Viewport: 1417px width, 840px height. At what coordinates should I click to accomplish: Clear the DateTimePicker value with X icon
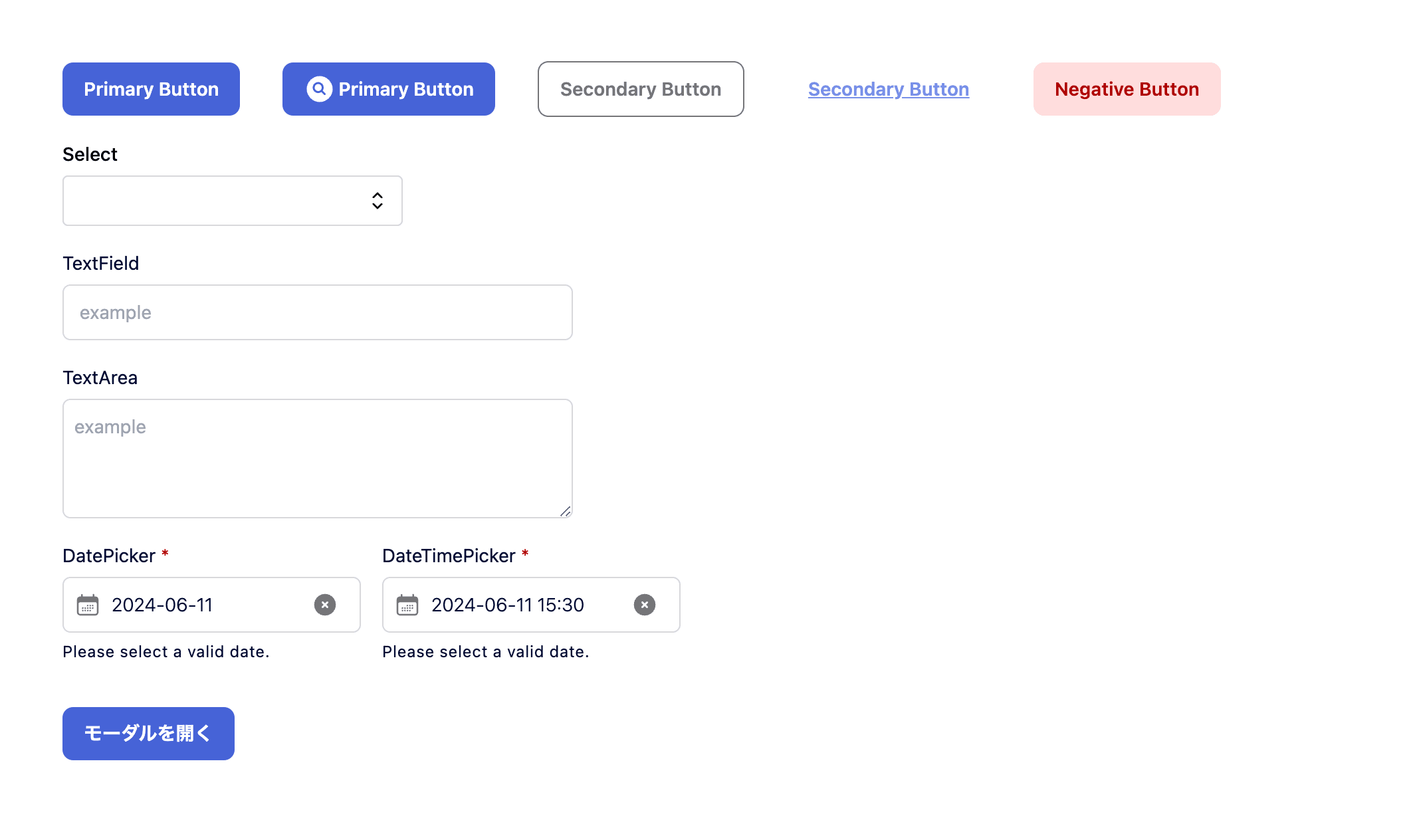(644, 604)
